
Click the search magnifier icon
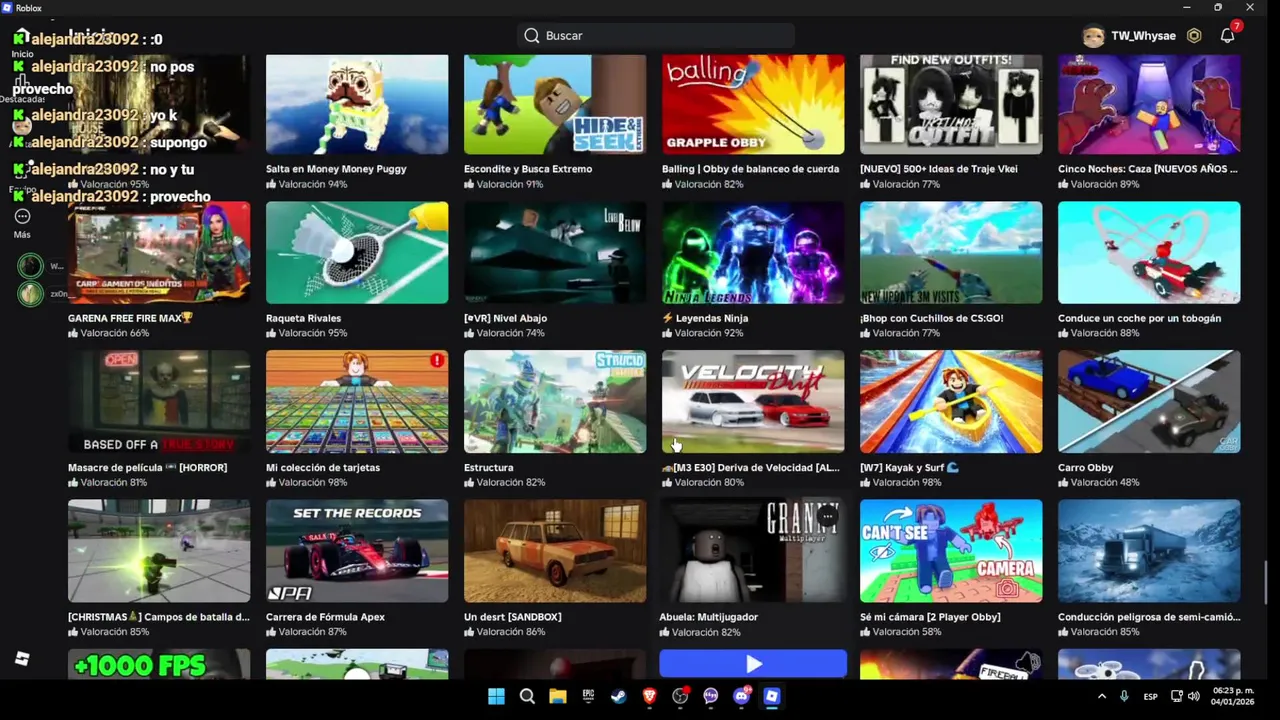[x=532, y=36]
